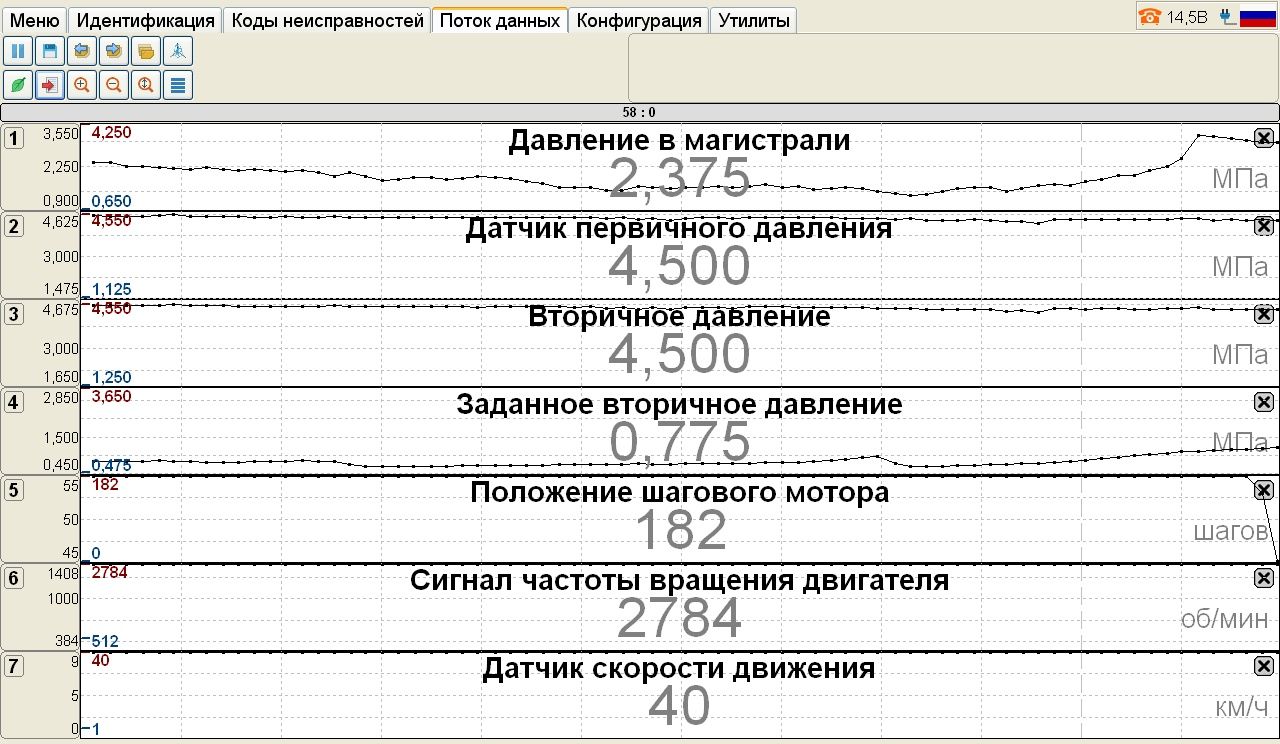Close the Заданное вторичное давление graph

pyautogui.click(x=1264, y=402)
